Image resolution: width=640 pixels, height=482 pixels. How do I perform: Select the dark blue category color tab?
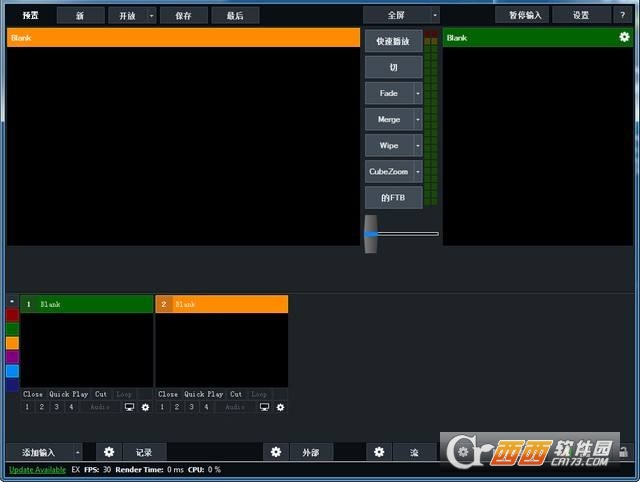tap(12, 385)
